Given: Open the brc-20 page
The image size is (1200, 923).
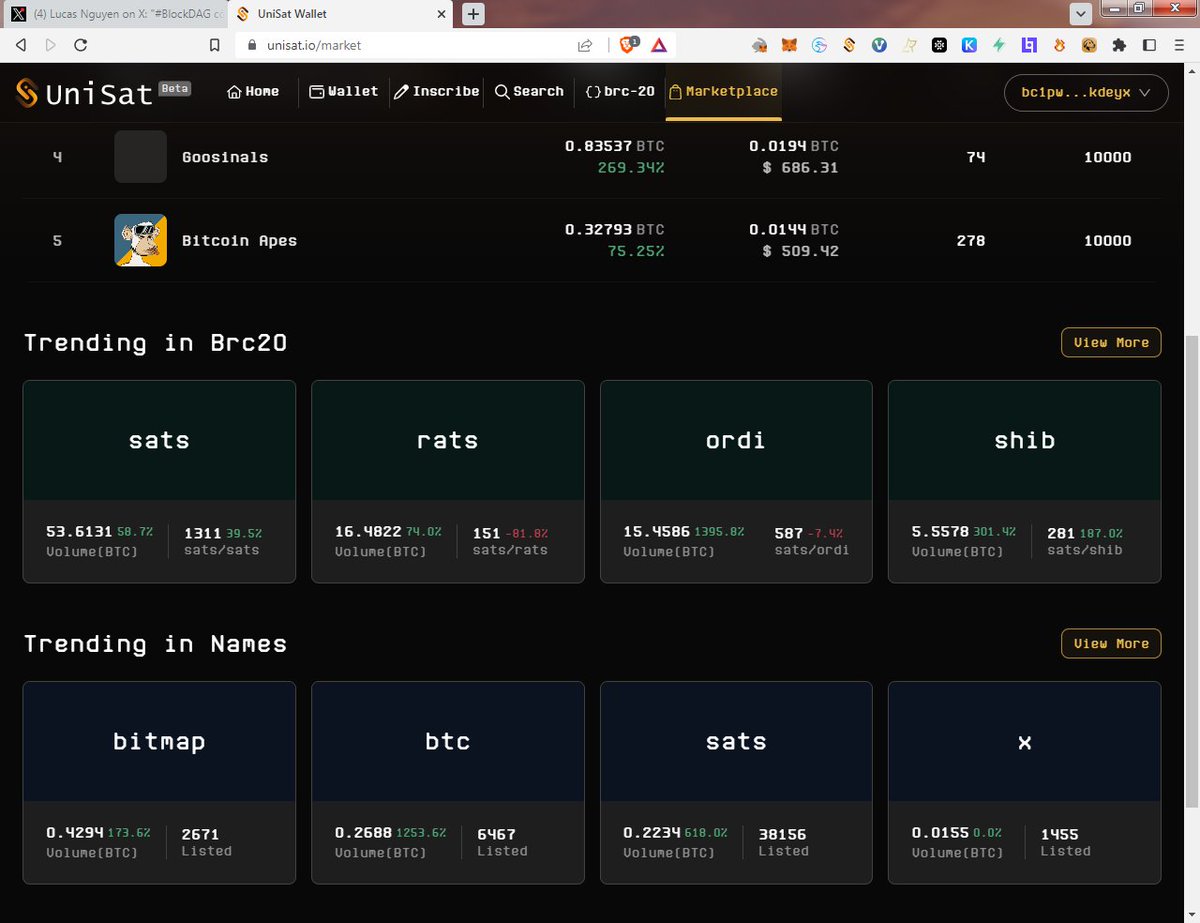Looking at the screenshot, I should 620,91.
